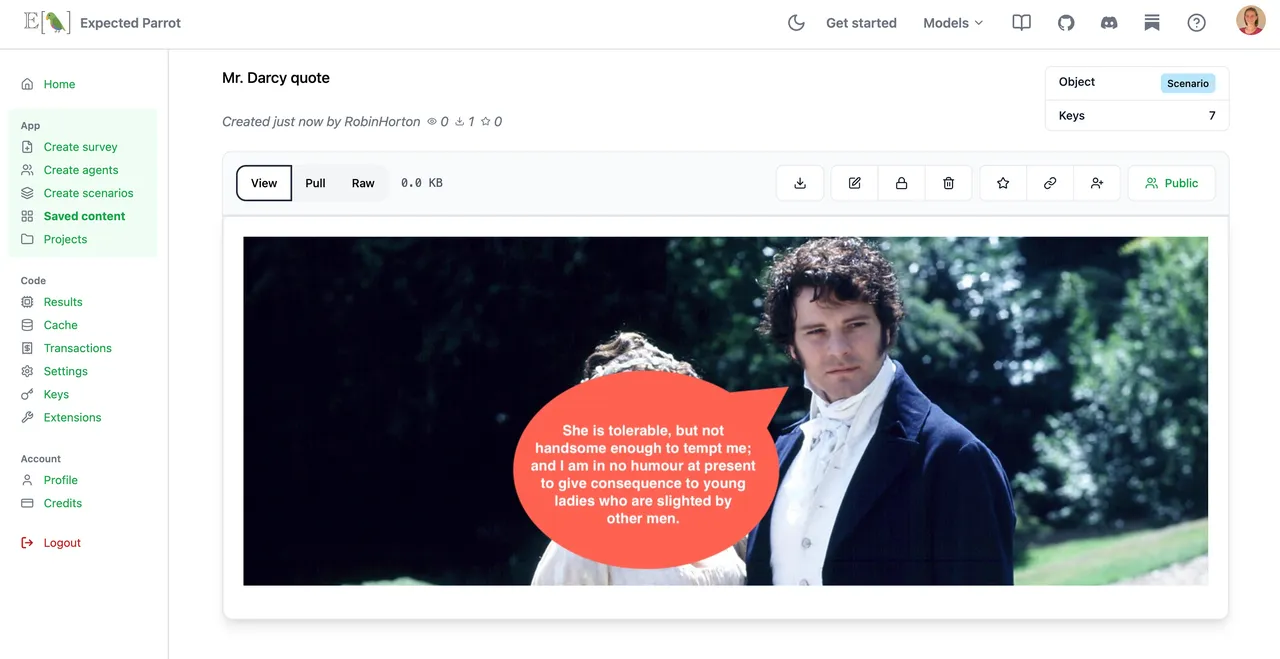Switch to the Raw tab
1280x659 pixels.
click(x=363, y=183)
